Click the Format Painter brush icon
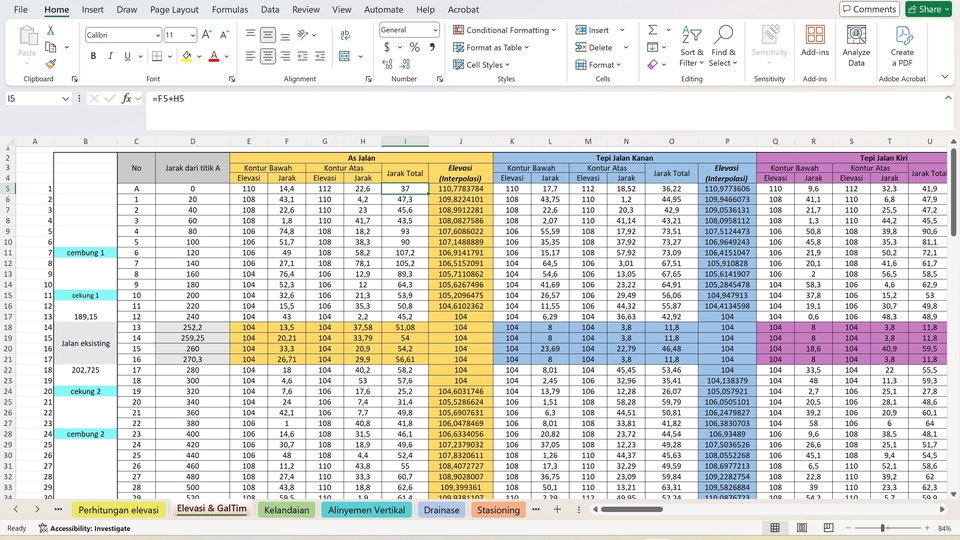This screenshot has height=540, width=960. (x=50, y=63)
